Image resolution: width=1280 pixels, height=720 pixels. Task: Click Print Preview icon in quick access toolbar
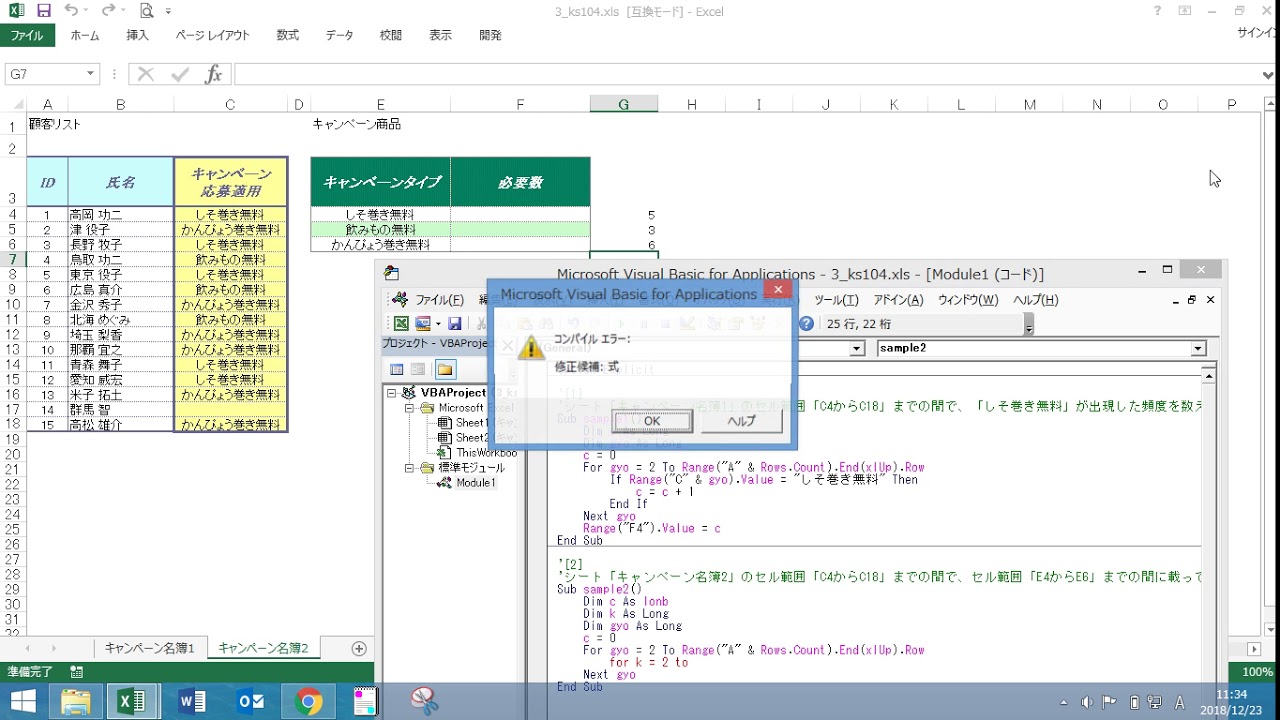coord(147,11)
